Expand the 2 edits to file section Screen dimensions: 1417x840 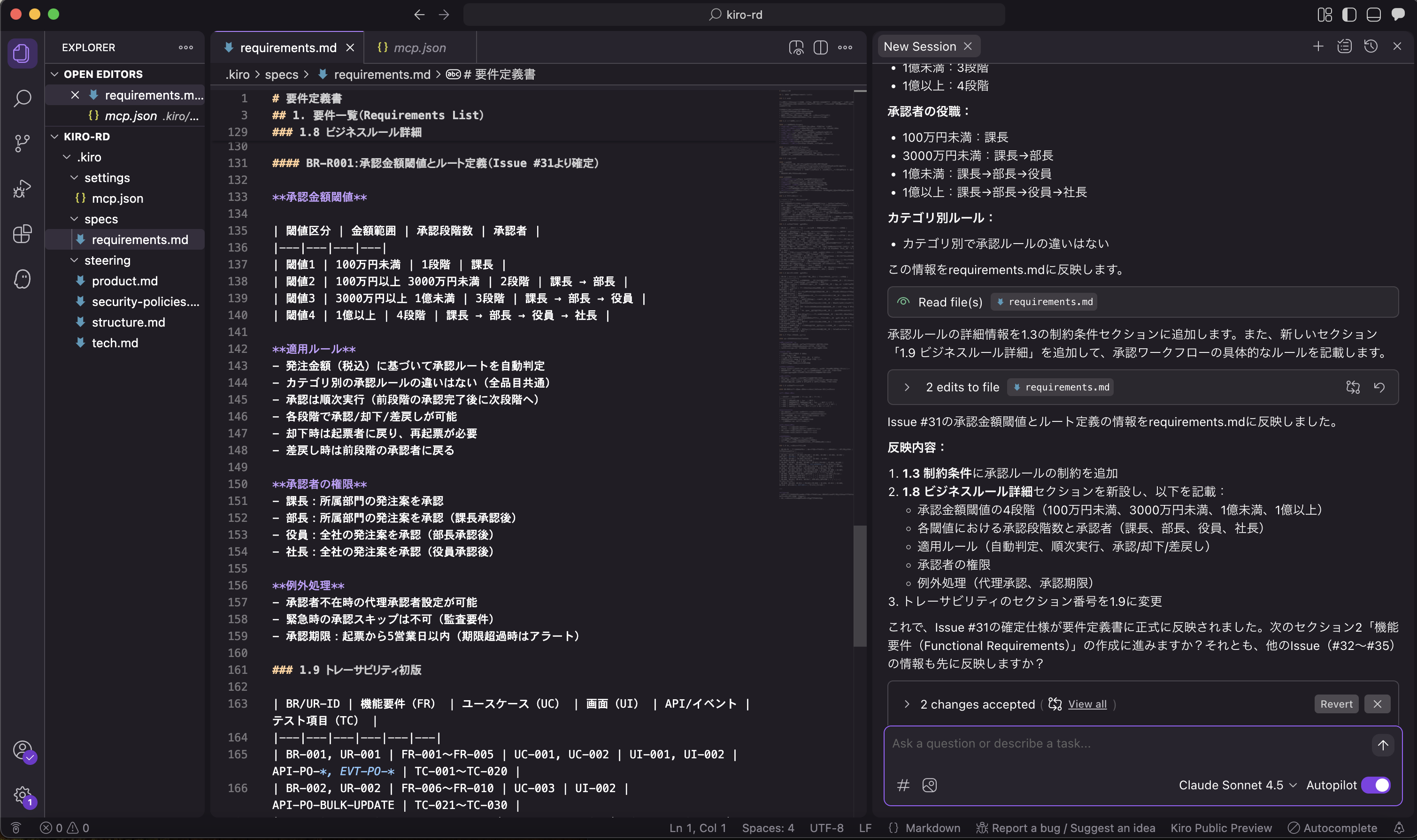pos(907,387)
